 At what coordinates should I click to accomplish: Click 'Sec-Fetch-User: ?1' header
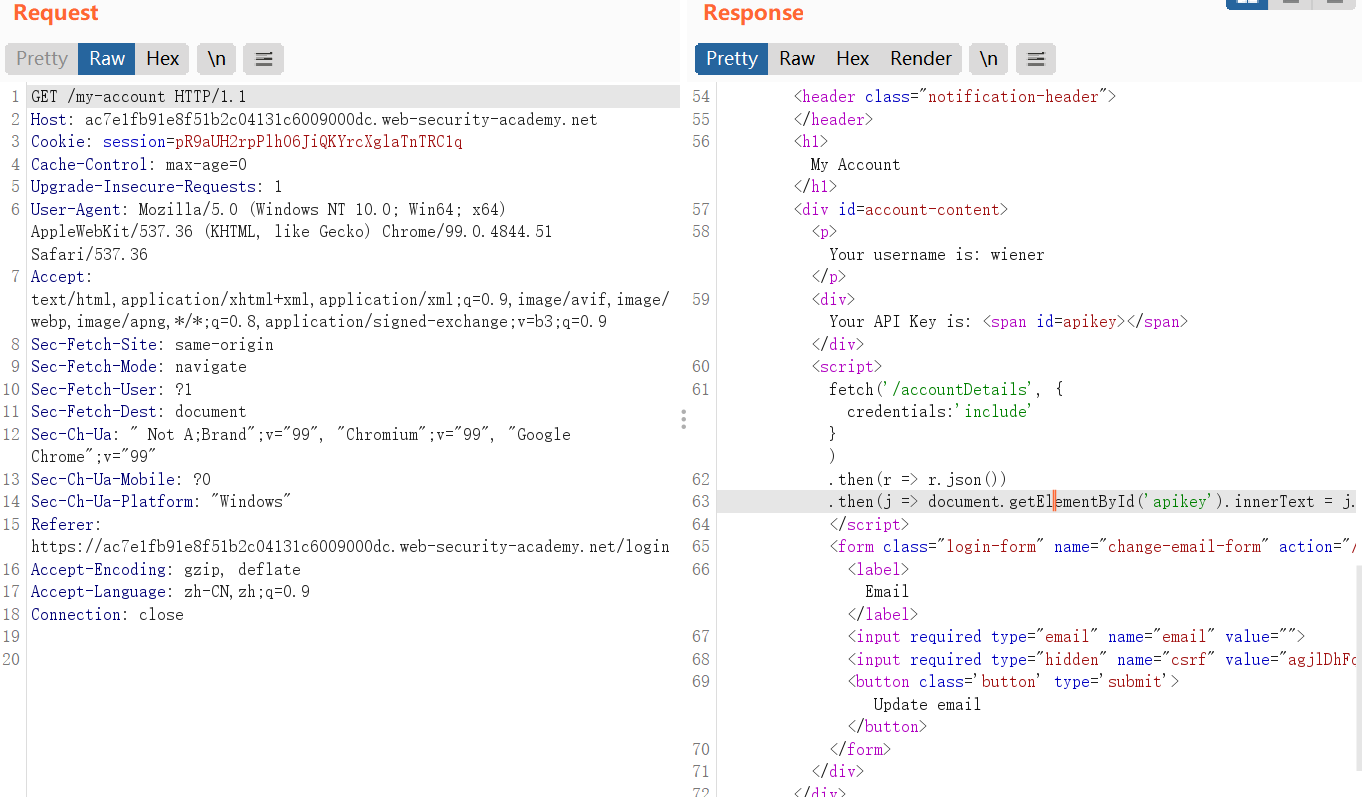point(112,390)
